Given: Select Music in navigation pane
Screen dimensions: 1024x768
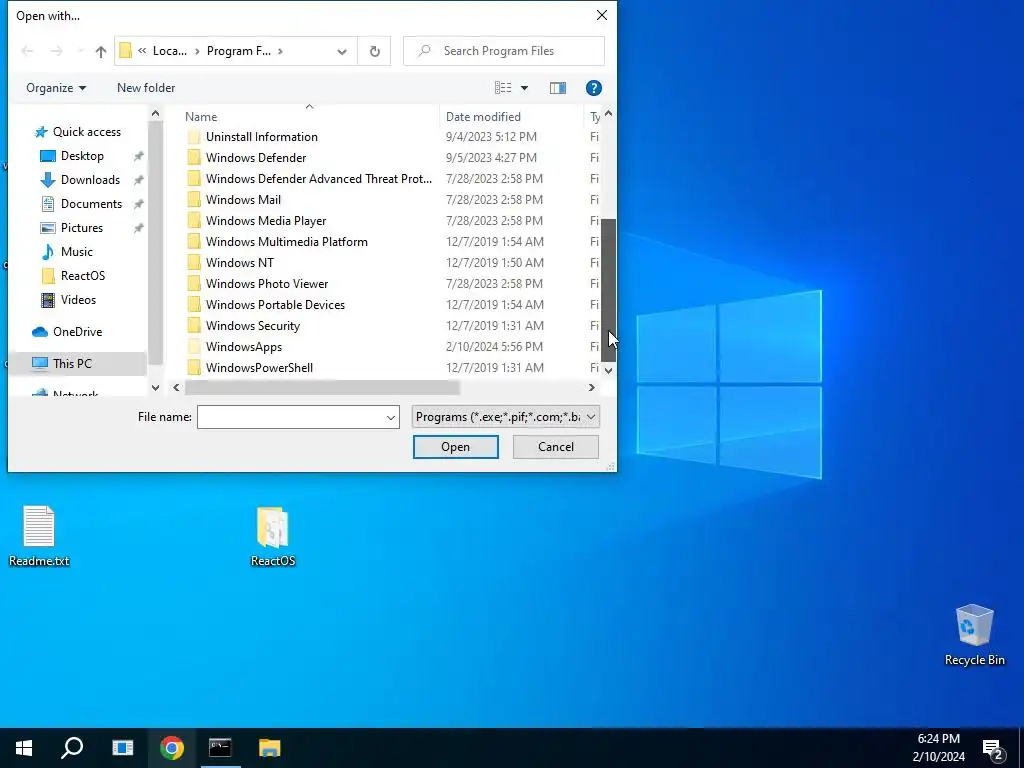Looking at the screenshot, I should [x=76, y=252].
